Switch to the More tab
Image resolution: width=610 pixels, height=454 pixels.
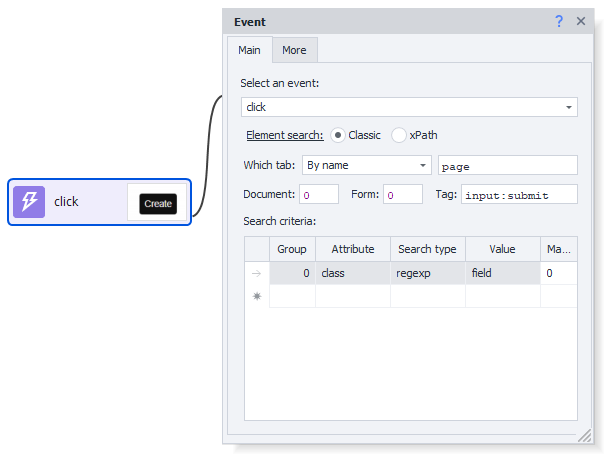point(294,50)
